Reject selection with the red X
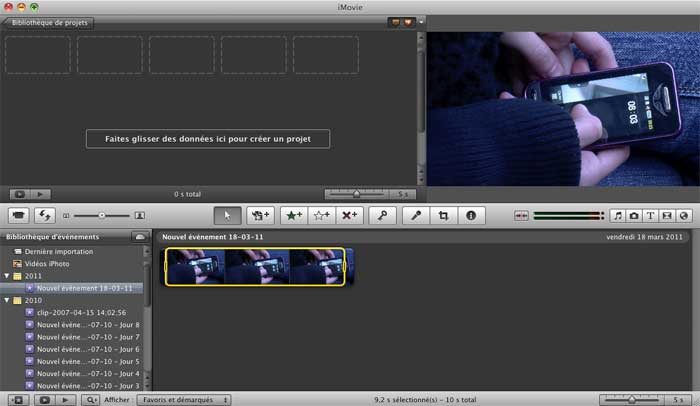 point(349,215)
